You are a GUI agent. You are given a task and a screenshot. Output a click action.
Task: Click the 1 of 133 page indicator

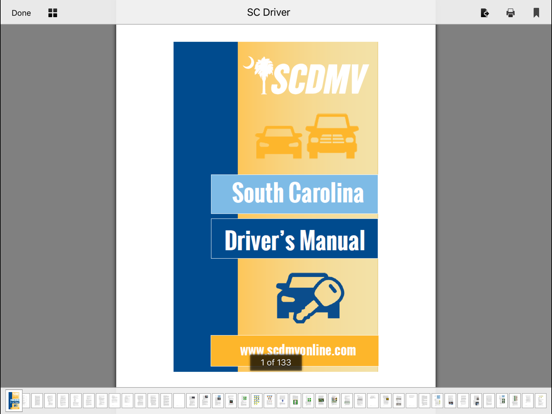click(x=276, y=363)
